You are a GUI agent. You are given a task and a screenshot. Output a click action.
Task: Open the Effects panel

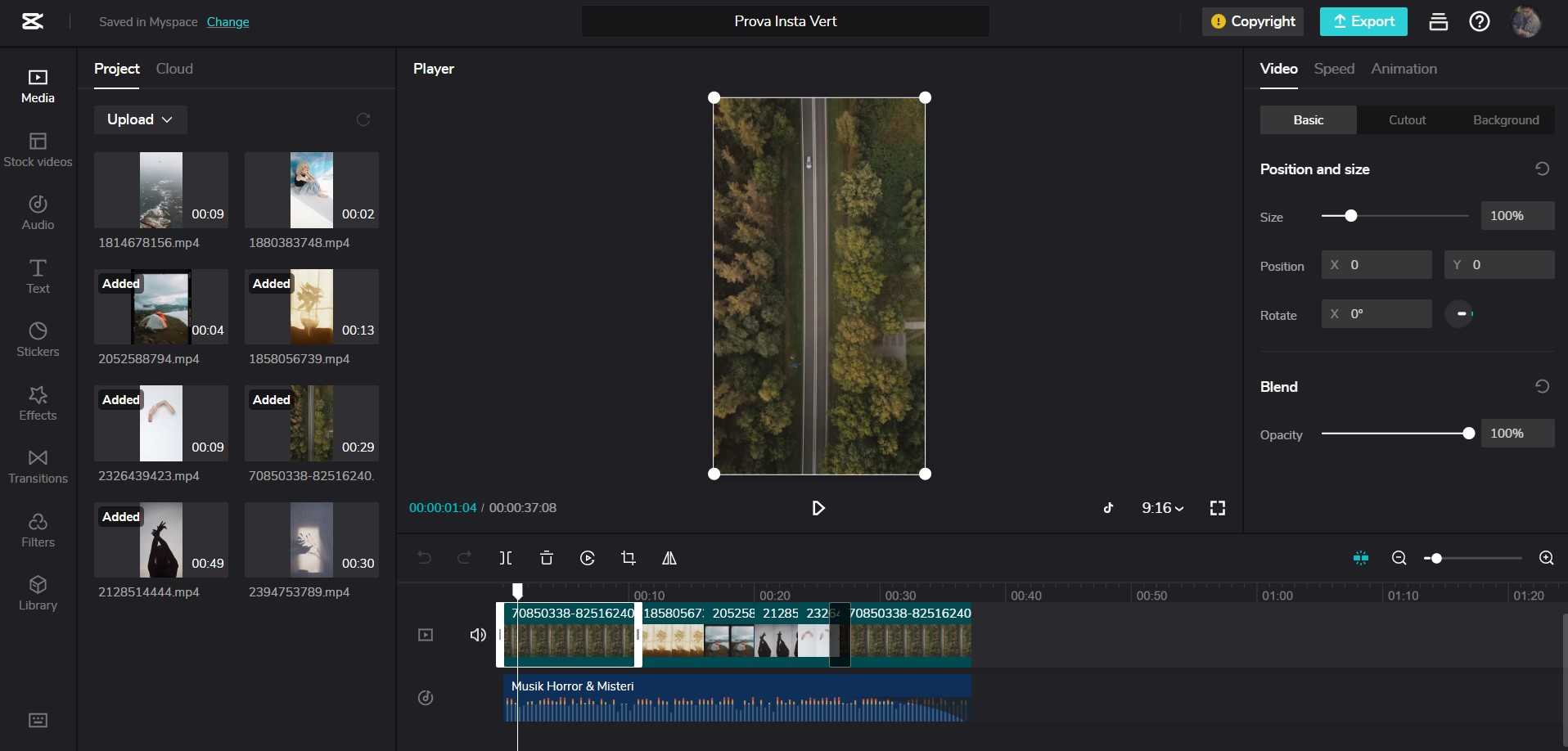[x=38, y=404]
